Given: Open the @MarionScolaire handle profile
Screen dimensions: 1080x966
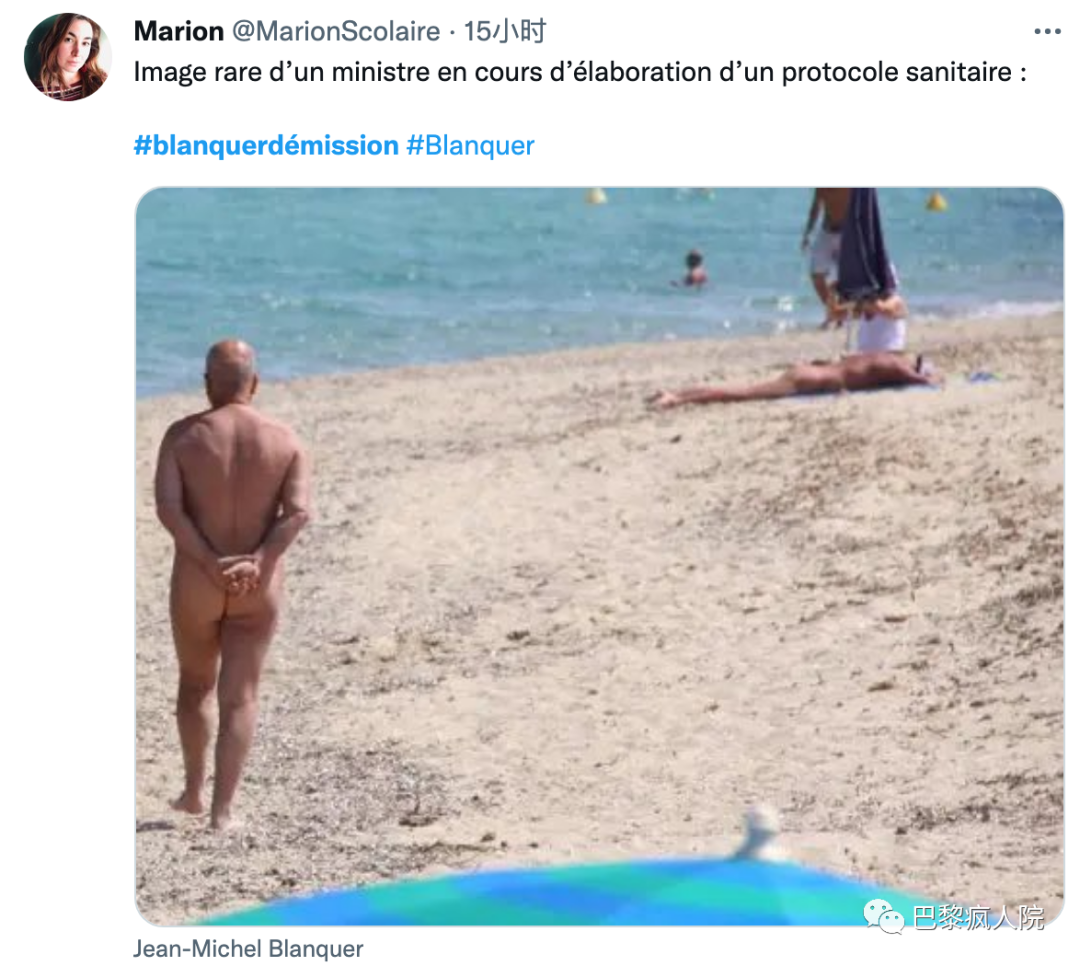Looking at the screenshot, I should click(x=335, y=31).
